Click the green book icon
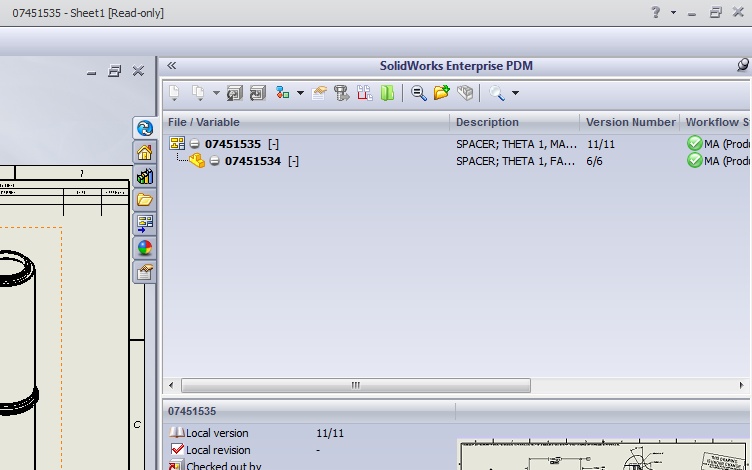Image resolution: width=752 pixels, height=470 pixels. [x=387, y=93]
